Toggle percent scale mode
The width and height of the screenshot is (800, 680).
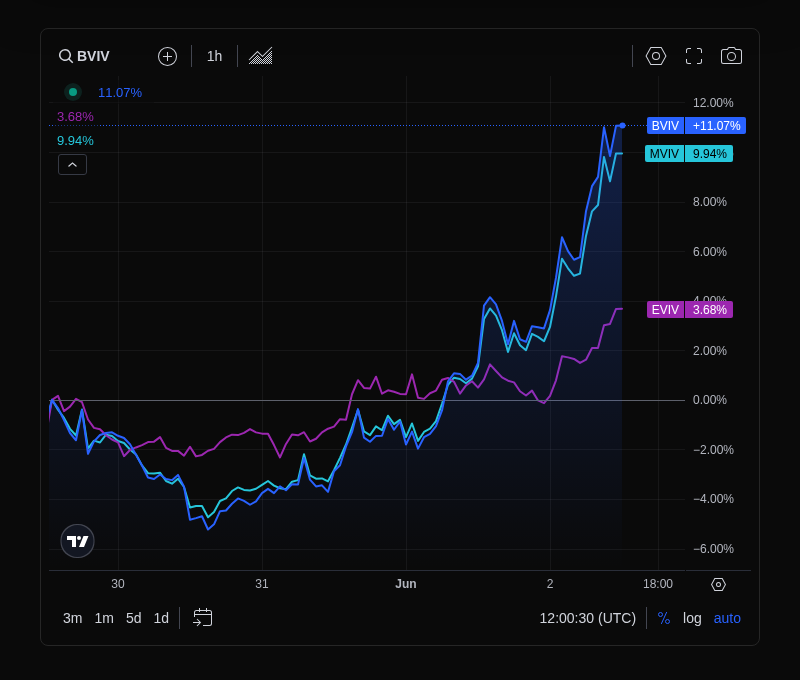(664, 618)
